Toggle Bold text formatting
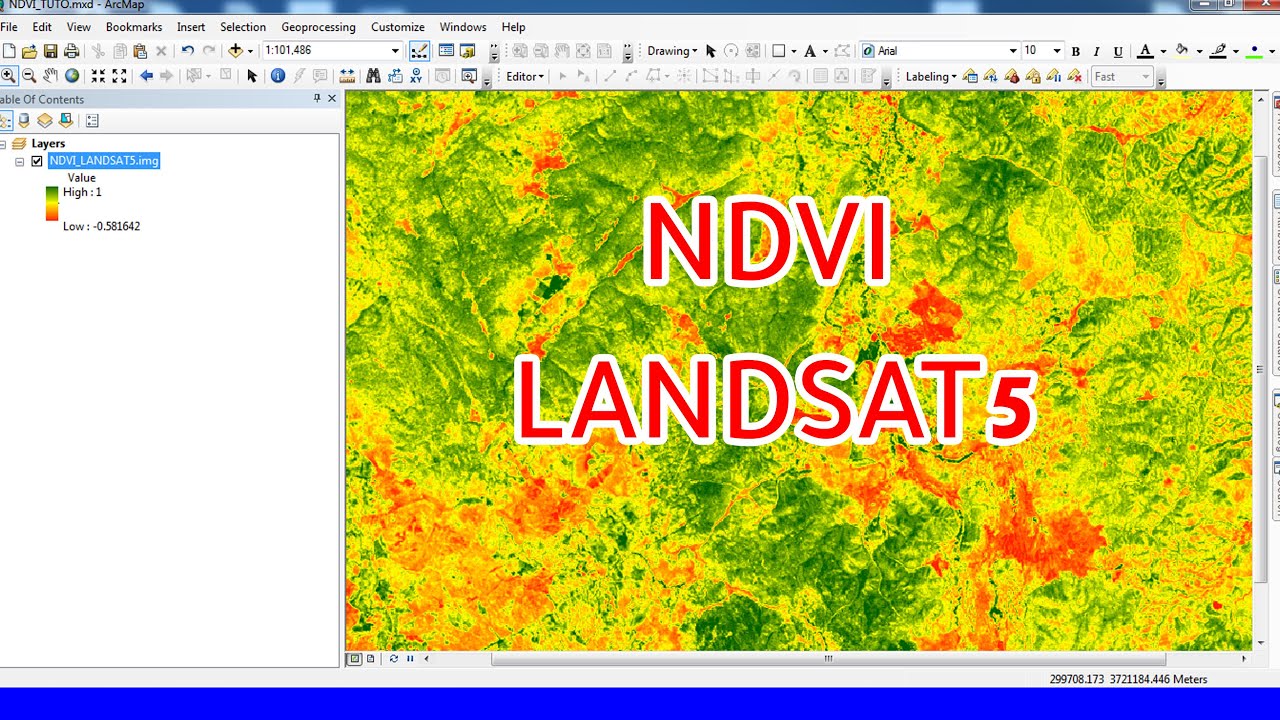Viewport: 1280px width, 720px height. coord(1075,51)
